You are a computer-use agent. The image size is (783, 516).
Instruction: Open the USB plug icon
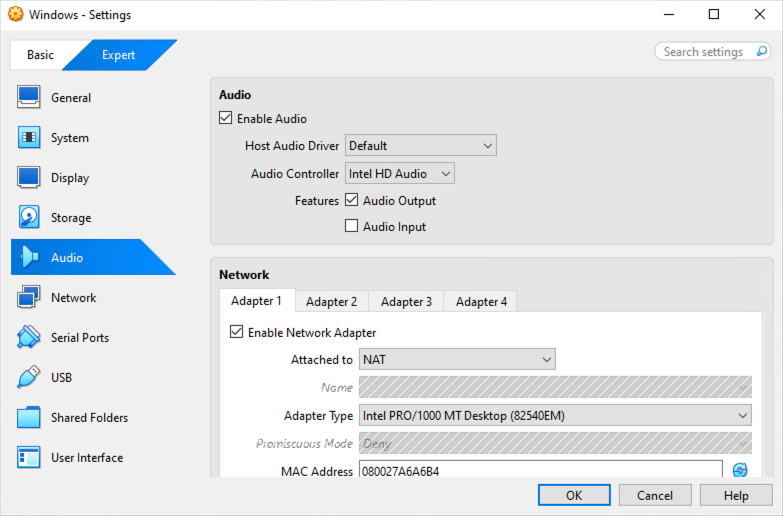point(28,377)
